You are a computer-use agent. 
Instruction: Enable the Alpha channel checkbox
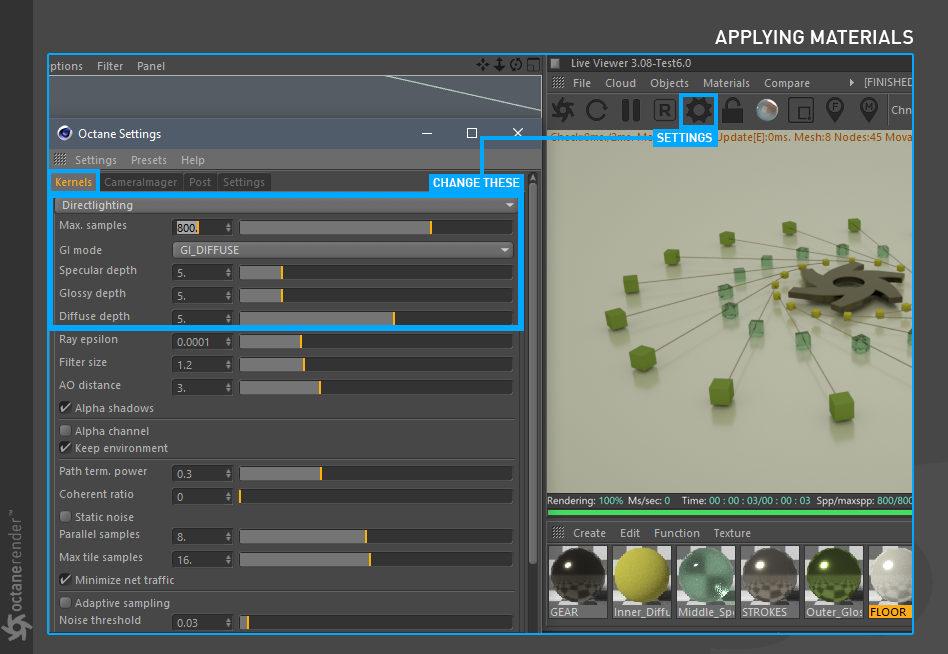coord(66,431)
